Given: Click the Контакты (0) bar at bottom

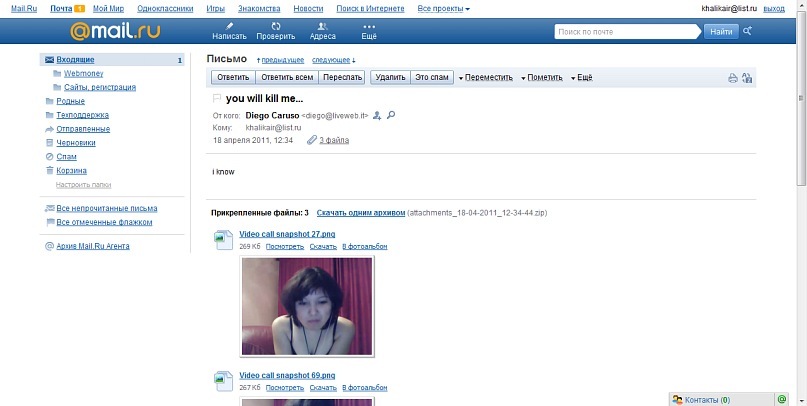Looking at the screenshot, I should click(722, 399).
